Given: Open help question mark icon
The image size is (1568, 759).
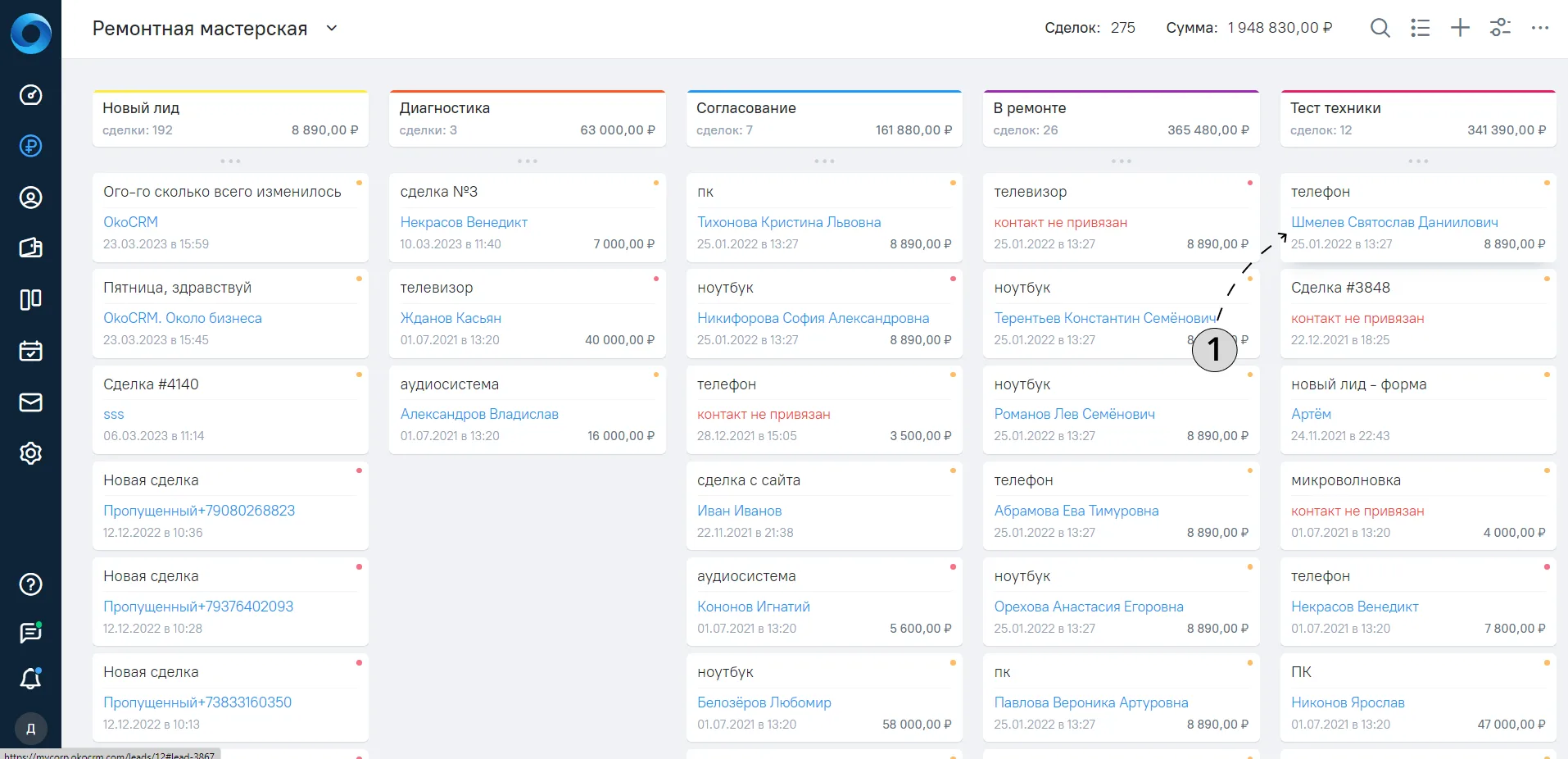Looking at the screenshot, I should [x=30, y=584].
